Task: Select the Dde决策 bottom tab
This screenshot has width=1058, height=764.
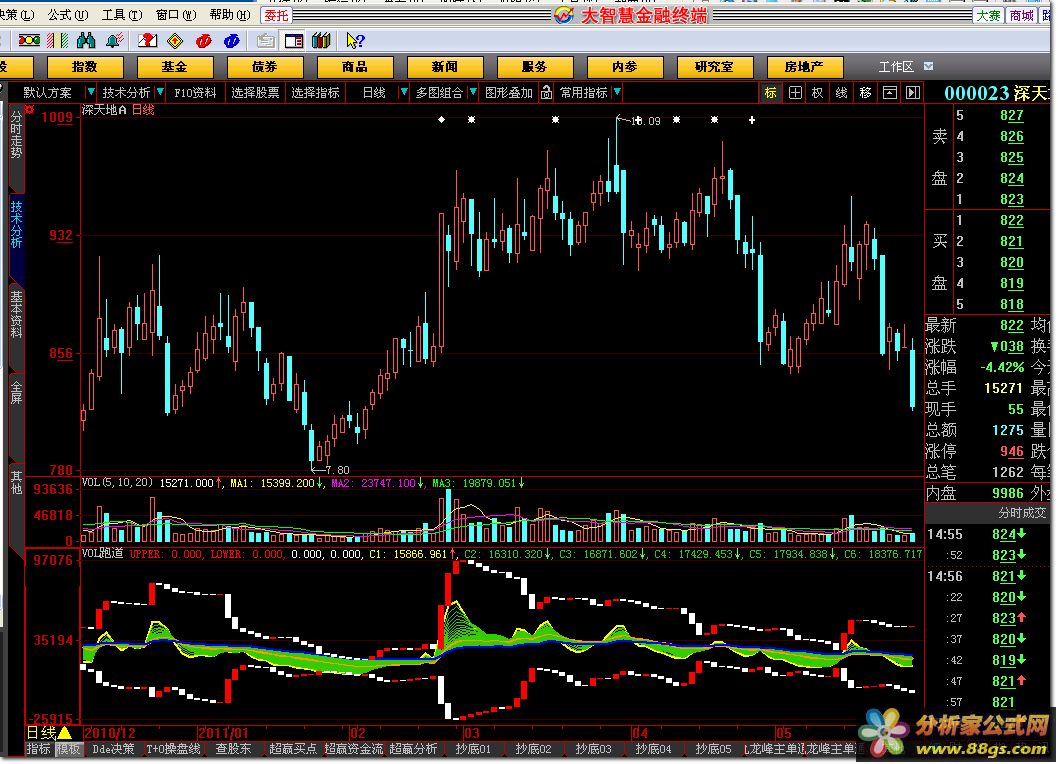Action: click(x=113, y=748)
